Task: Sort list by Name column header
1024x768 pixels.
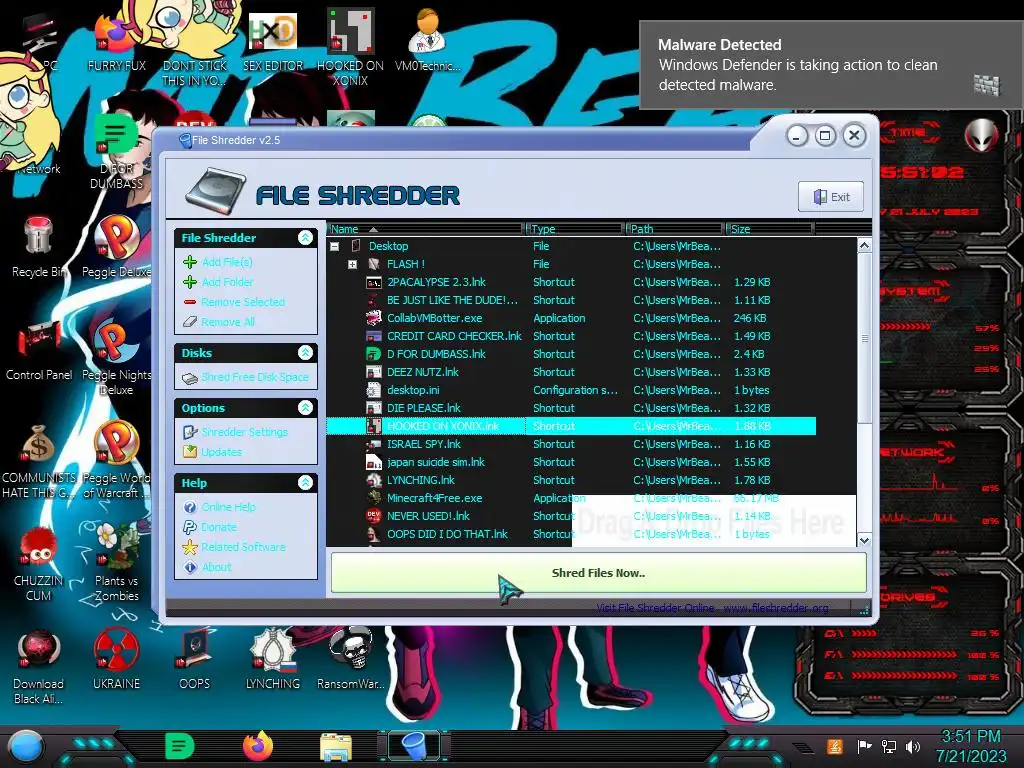Action: click(x=425, y=229)
